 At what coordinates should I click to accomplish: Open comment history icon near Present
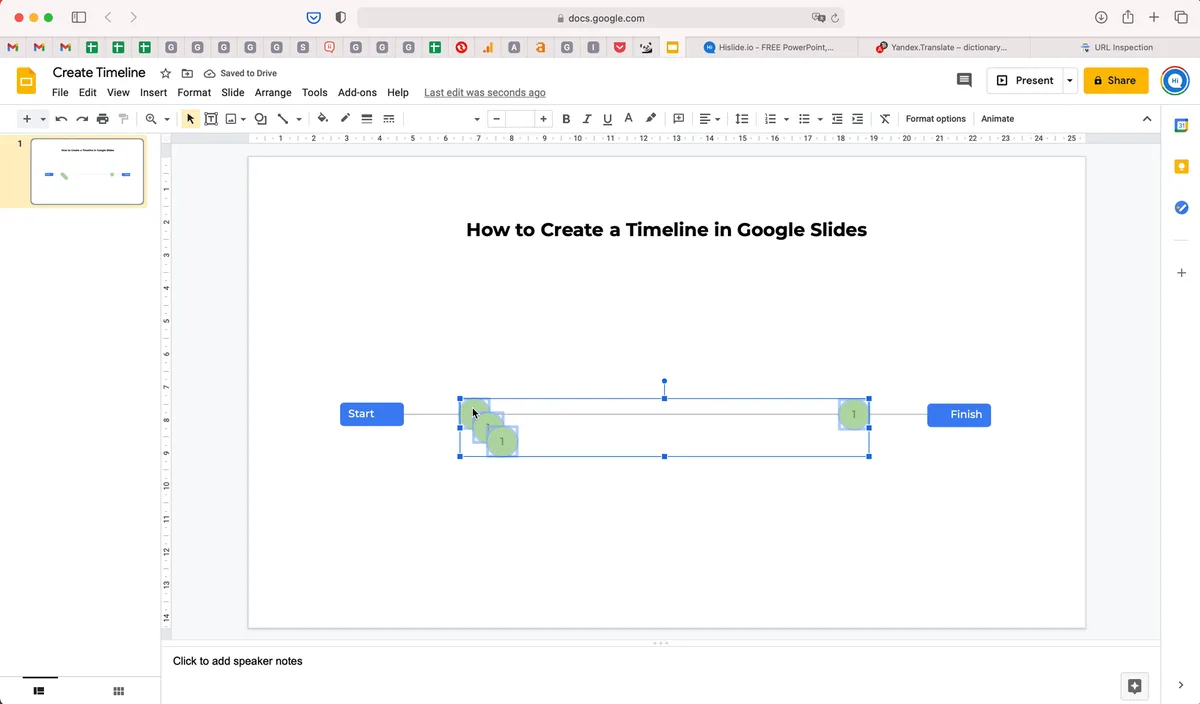pyautogui.click(x=964, y=80)
